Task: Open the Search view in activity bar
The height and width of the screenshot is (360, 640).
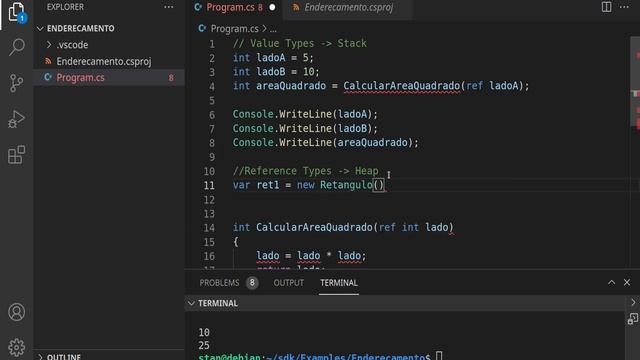Action: tap(16, 47)
